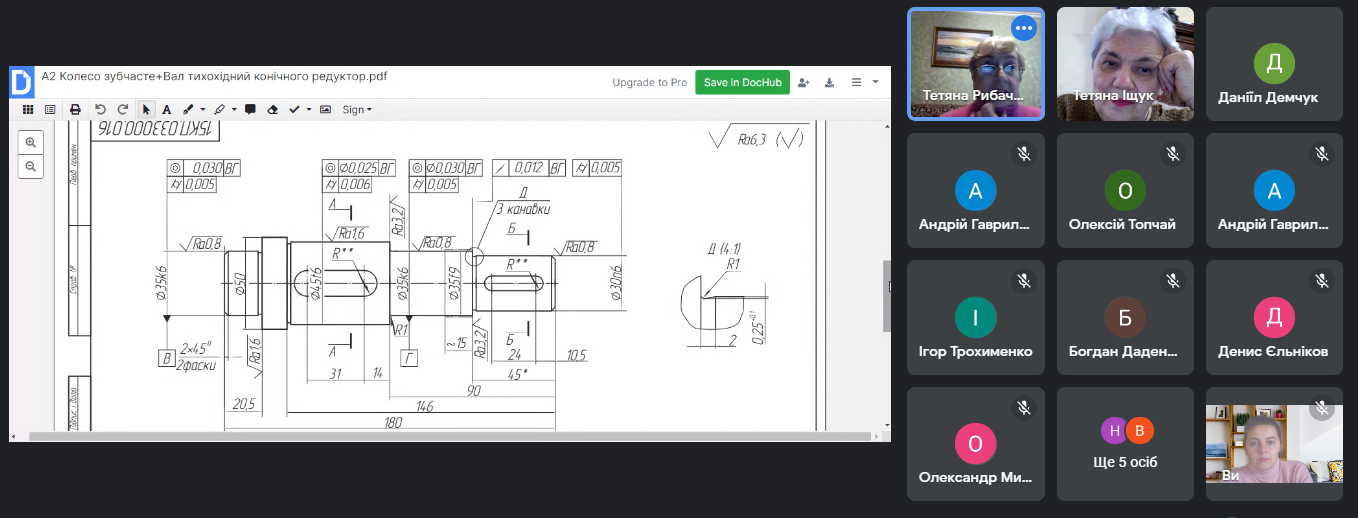Image resolution: width=1358 pixels, height=518 pixels.
Task: Expand the checkmark stamp options arrow
Action: pos(309,109)
